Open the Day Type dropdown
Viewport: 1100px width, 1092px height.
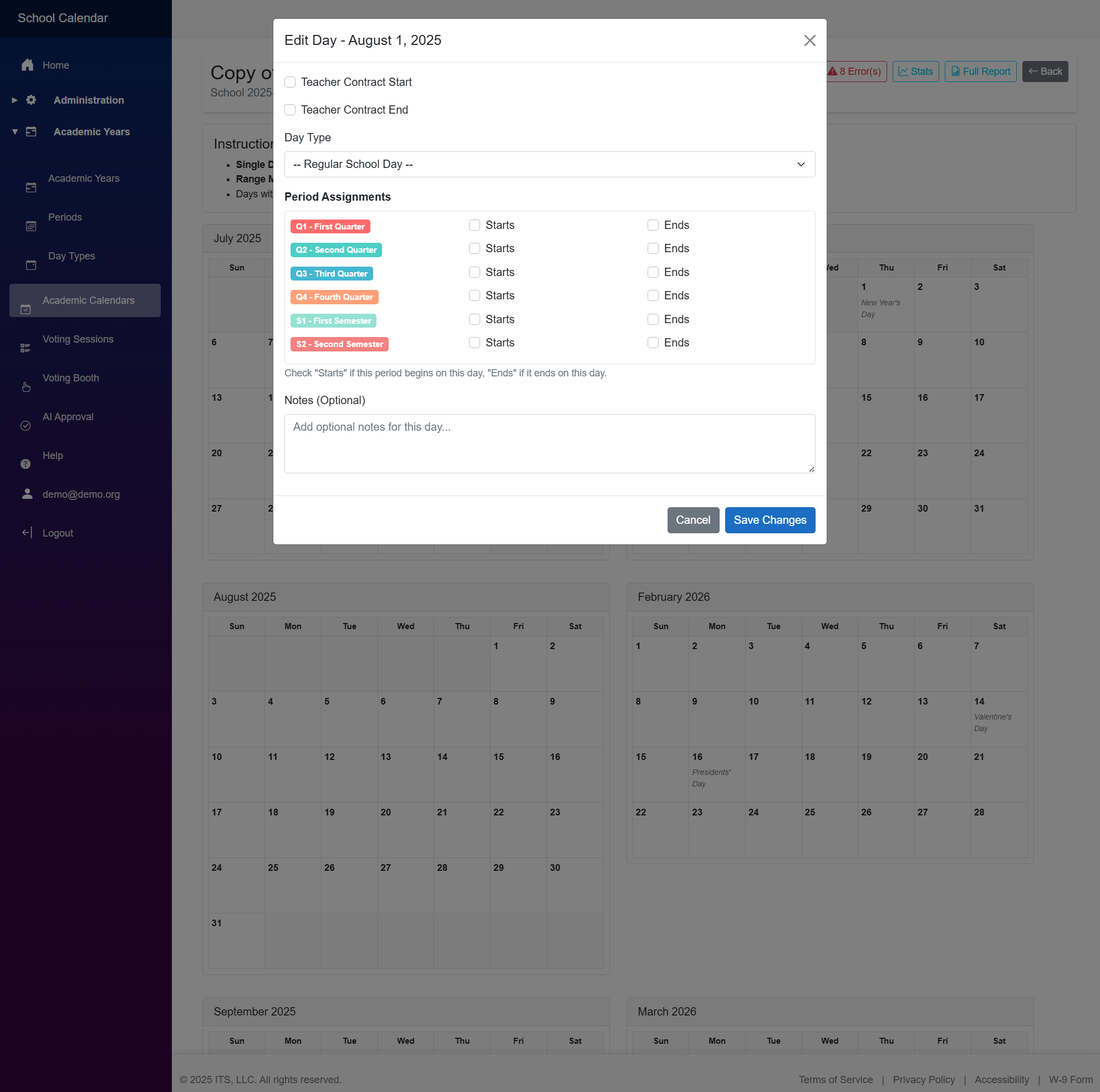(x=549, y=164)
